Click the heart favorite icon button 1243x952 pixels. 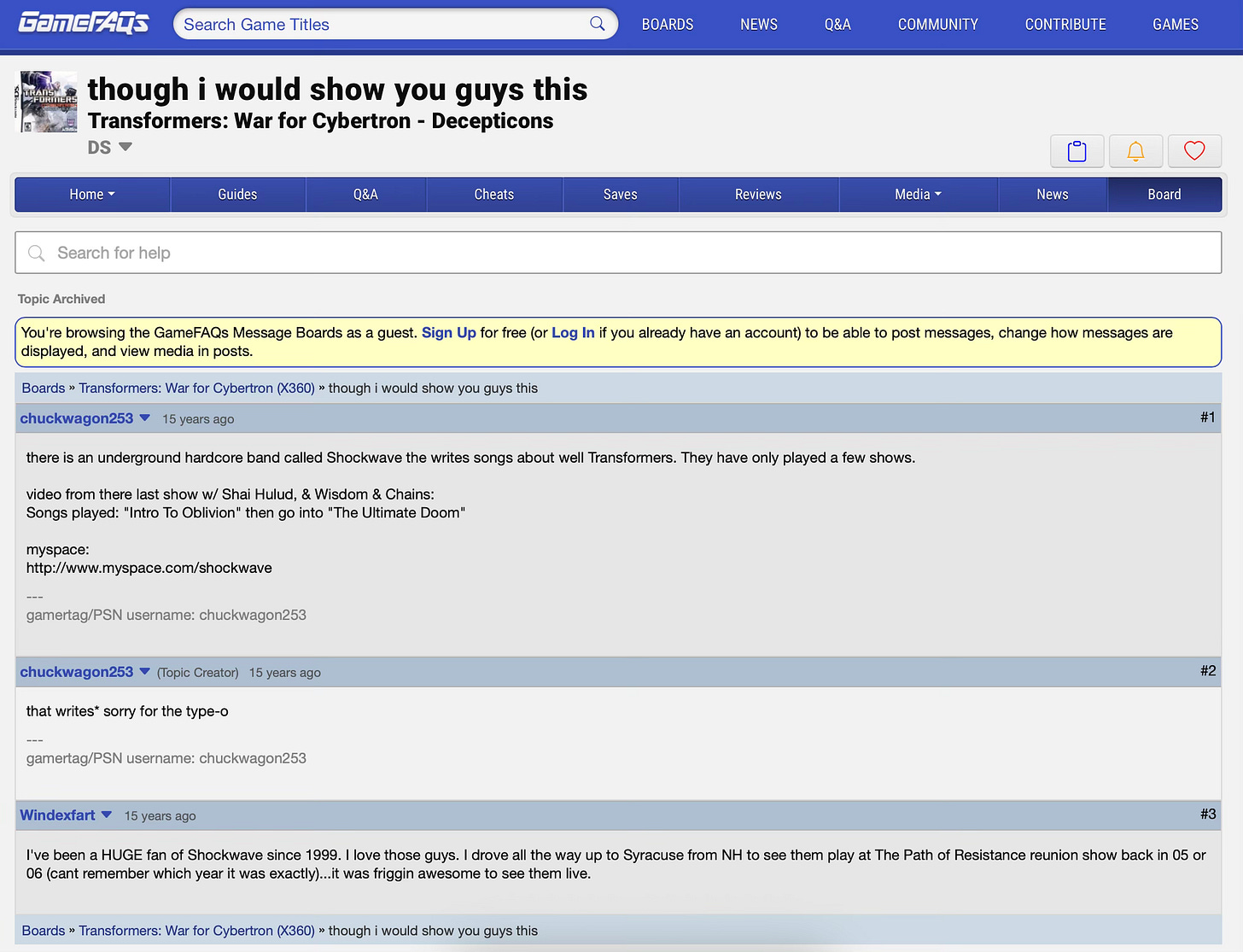pos(1194,151)
